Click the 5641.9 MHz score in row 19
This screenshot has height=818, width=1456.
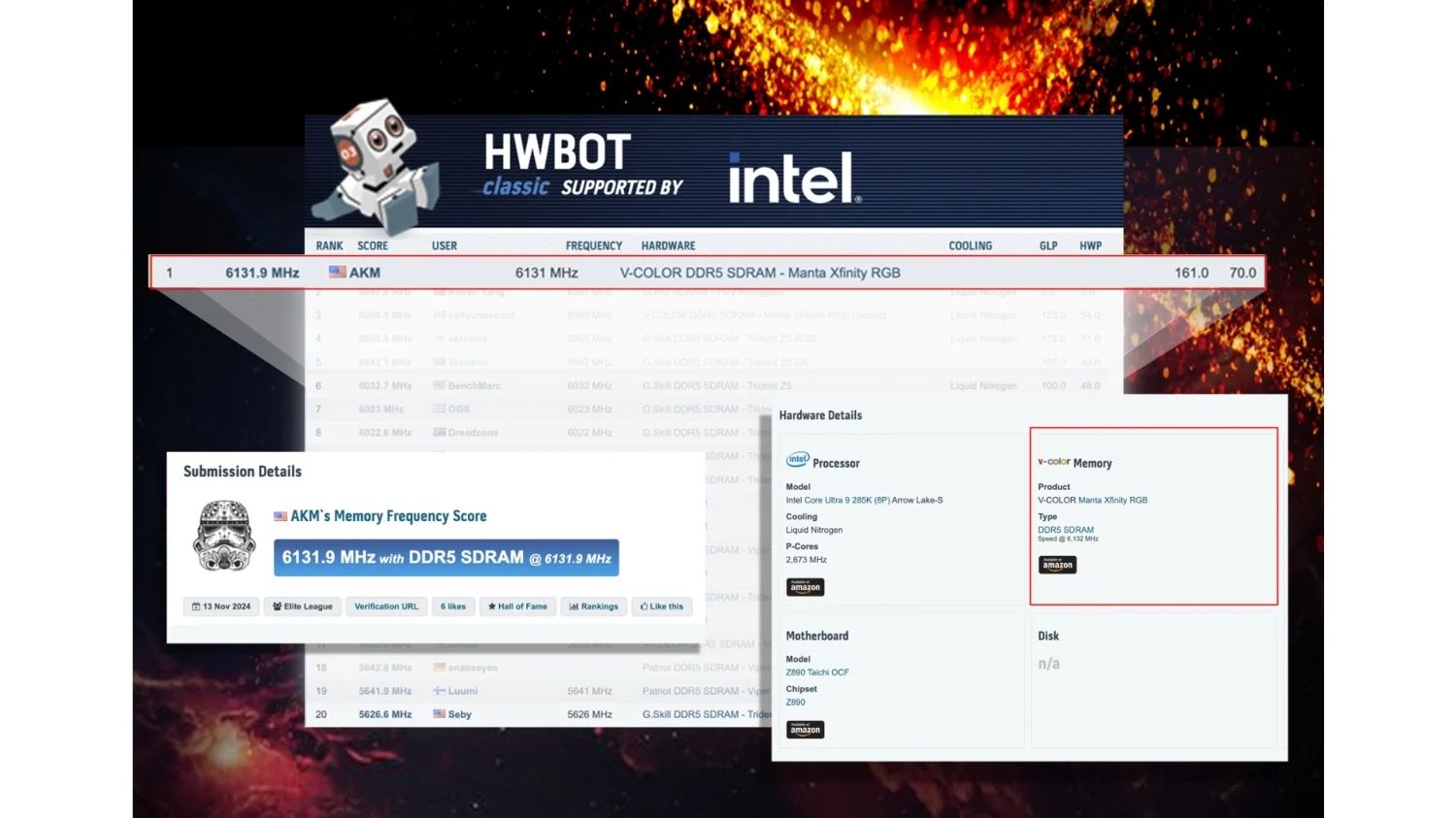pyautogui.click(x=385, y=691)
